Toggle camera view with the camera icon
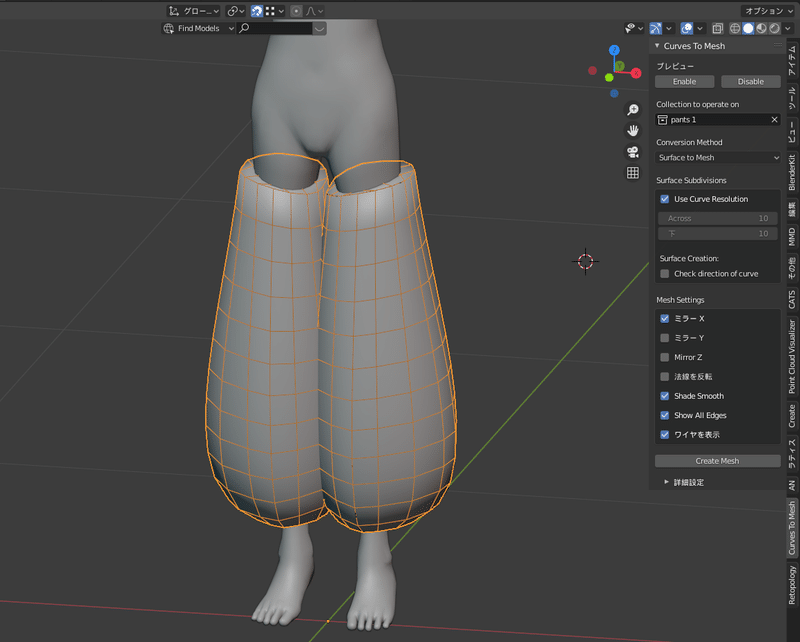Viewport: 800px width, 642px height. (x=633, y=152)
